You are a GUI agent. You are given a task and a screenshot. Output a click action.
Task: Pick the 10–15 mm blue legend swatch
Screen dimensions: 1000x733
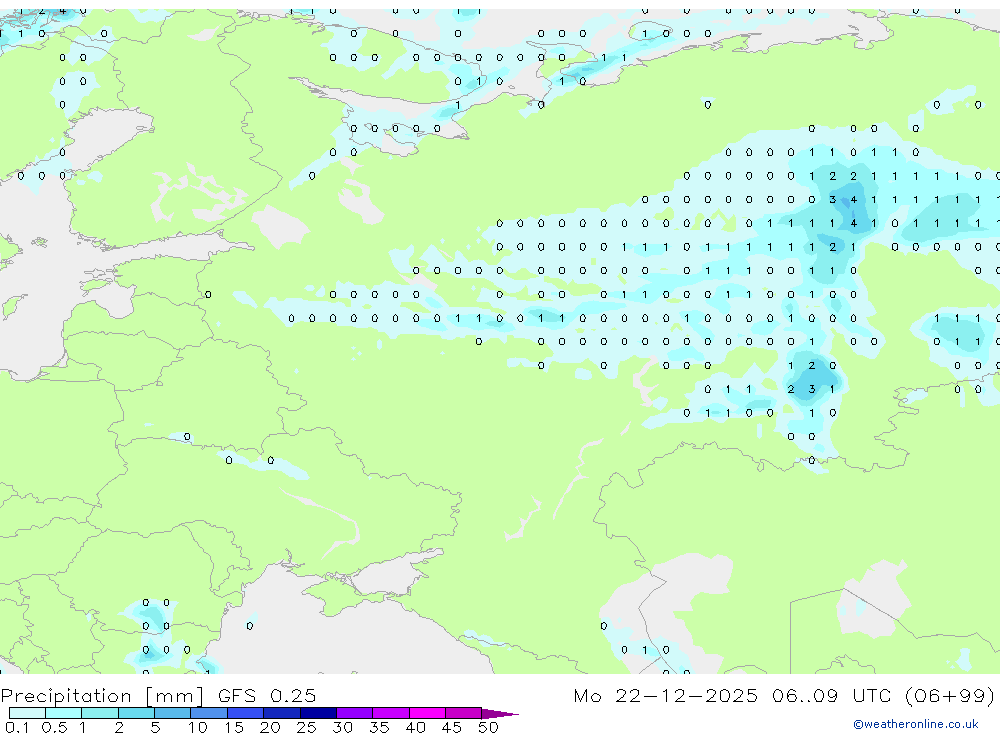[x=209, y=713]
